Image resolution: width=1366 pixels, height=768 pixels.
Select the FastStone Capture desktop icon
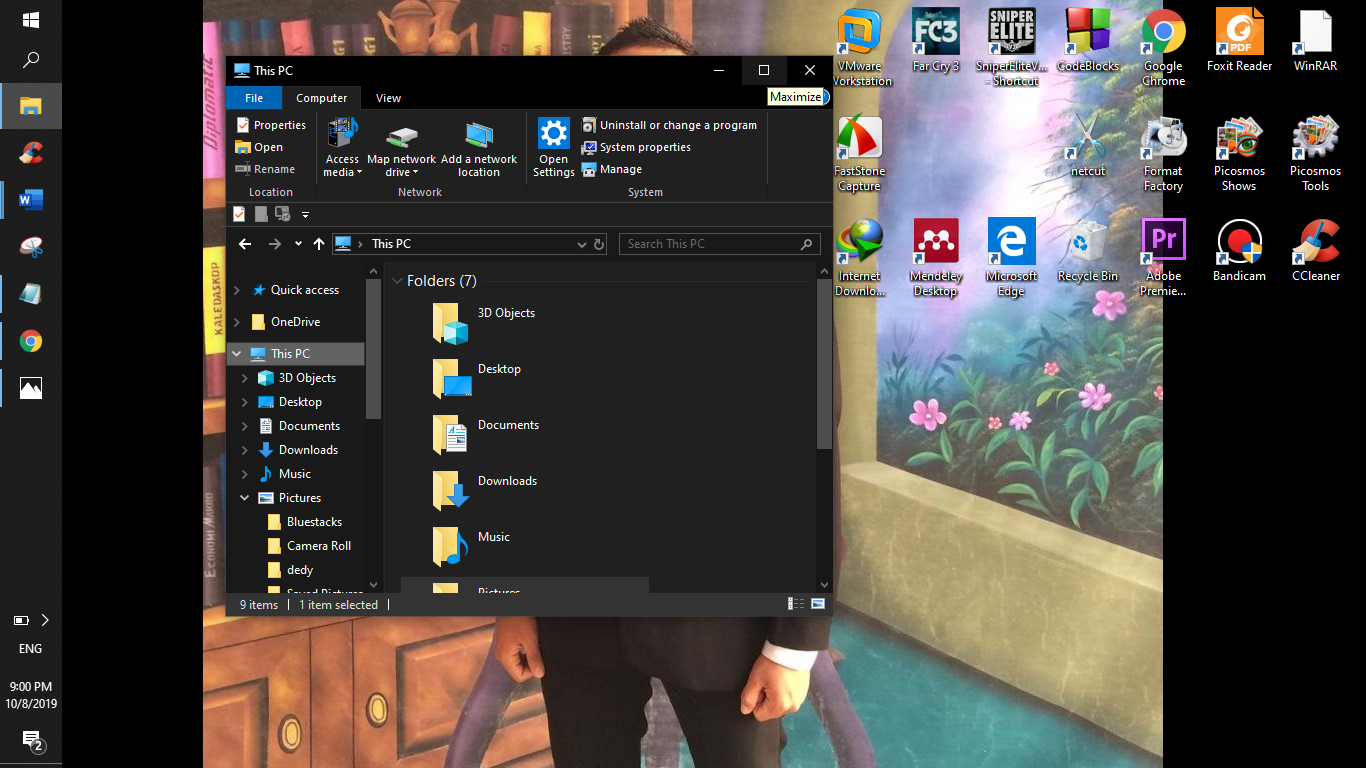pos(860,153)
